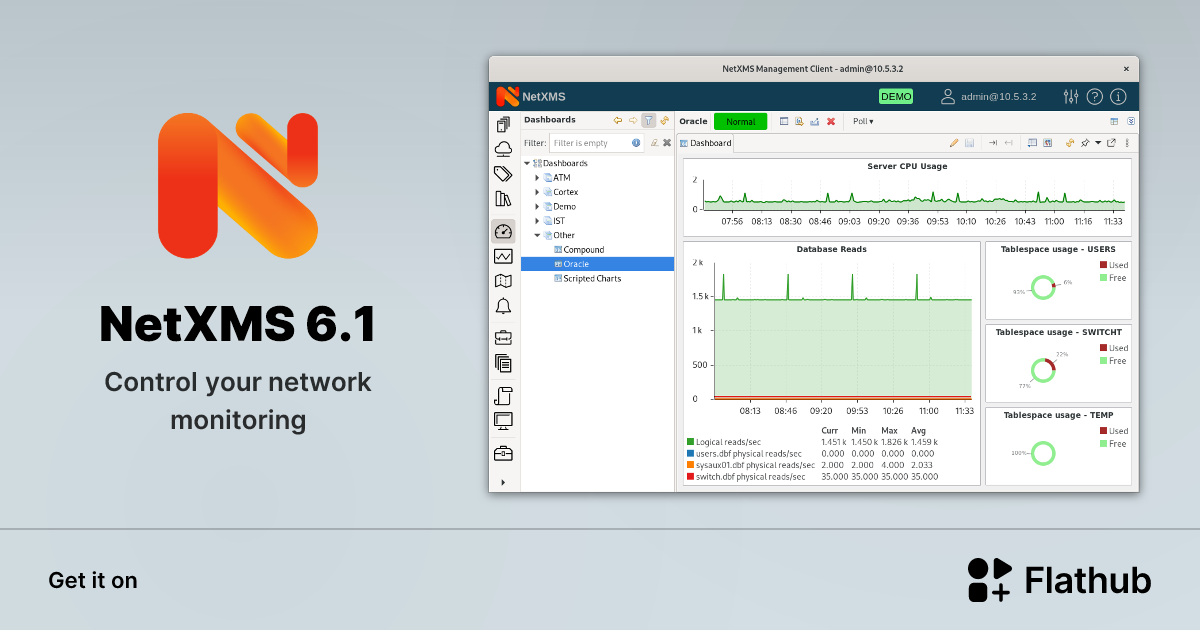
Task: Click the Logical reads/sec green legend swatch
Action: click(690, 442)
